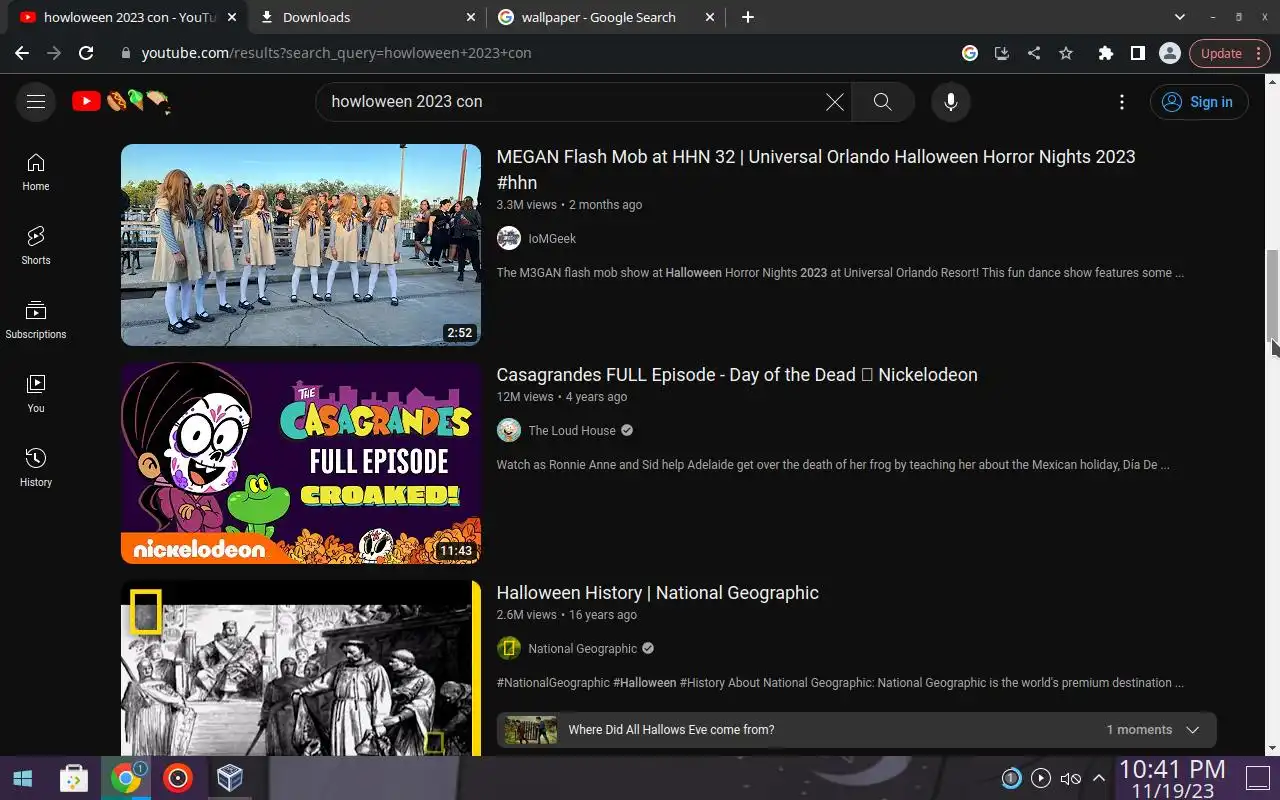The image size is (1280, 800).
Task: Visit the National Geographic channel name
Action: tap(583, 648)
